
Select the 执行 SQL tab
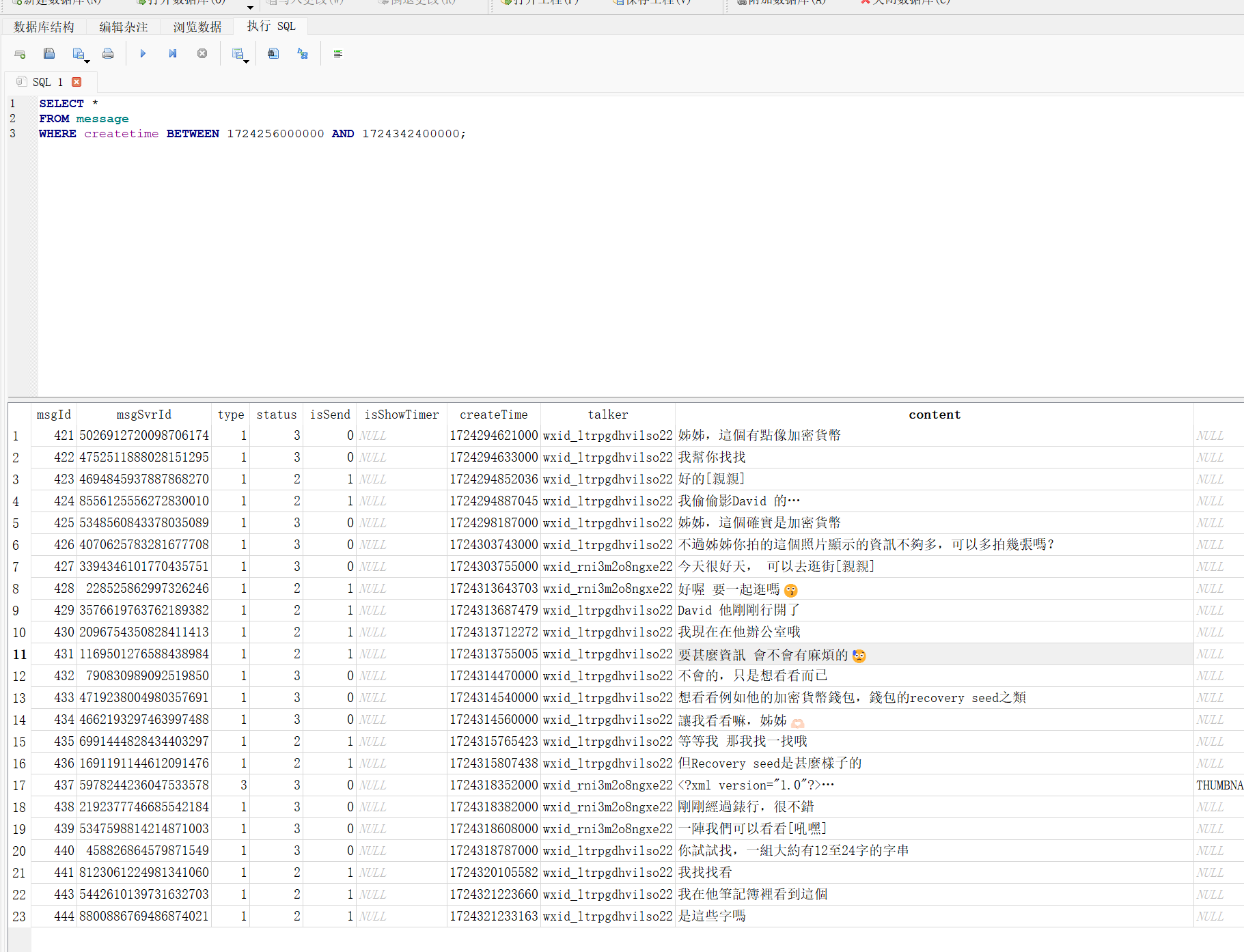271,26
